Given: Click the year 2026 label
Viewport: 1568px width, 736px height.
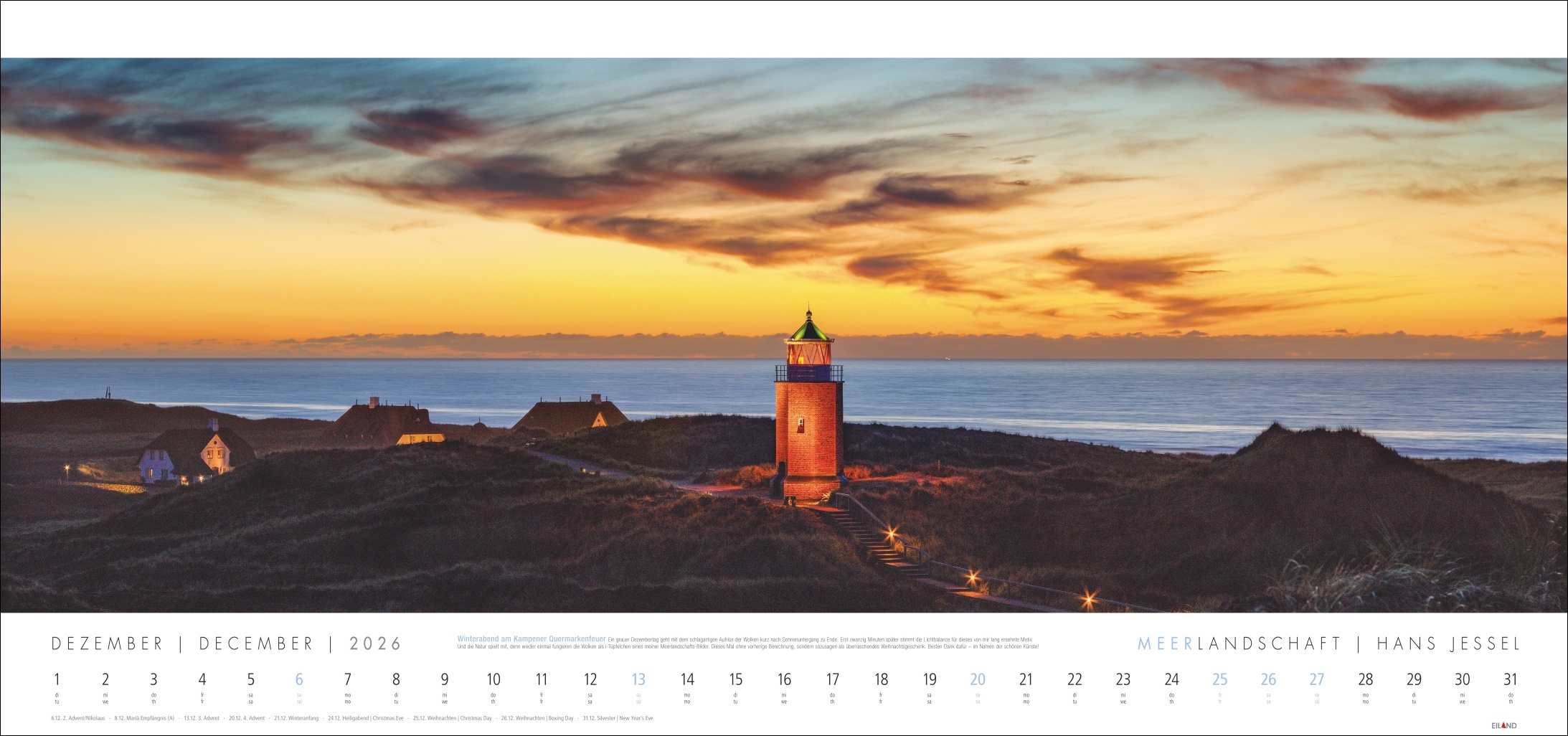Looking at the screenshot, I should (x=376, y=644).
